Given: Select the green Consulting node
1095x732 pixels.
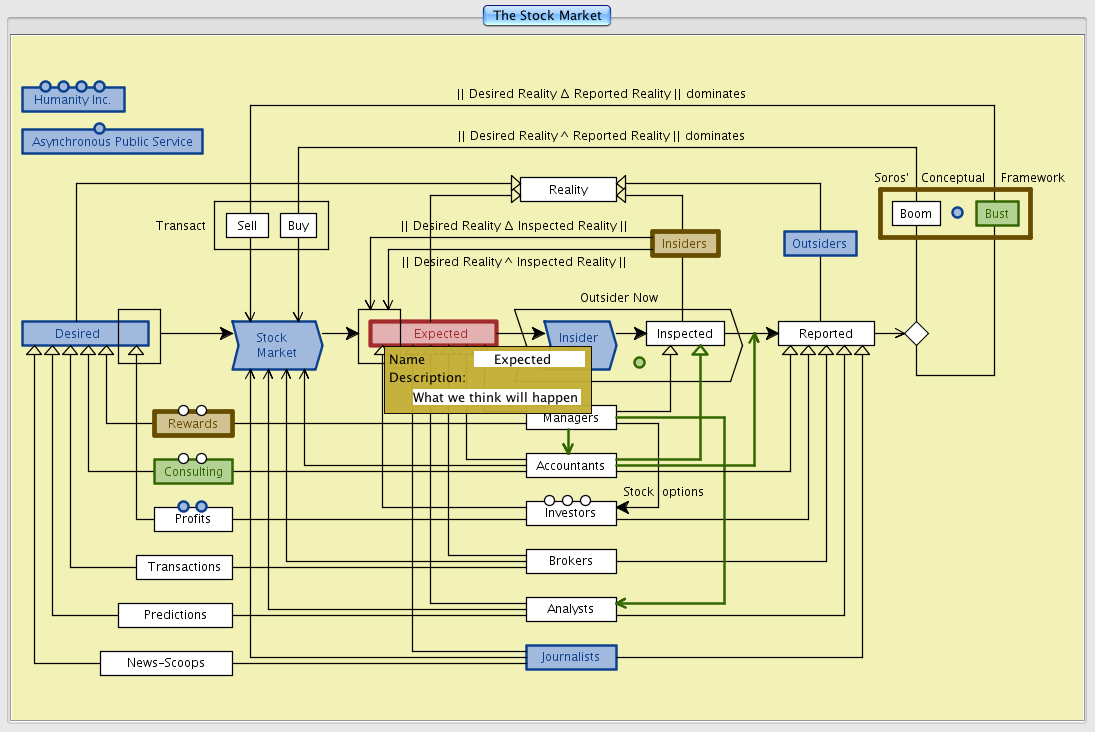Looking at the screenshot, I should 193,471.
